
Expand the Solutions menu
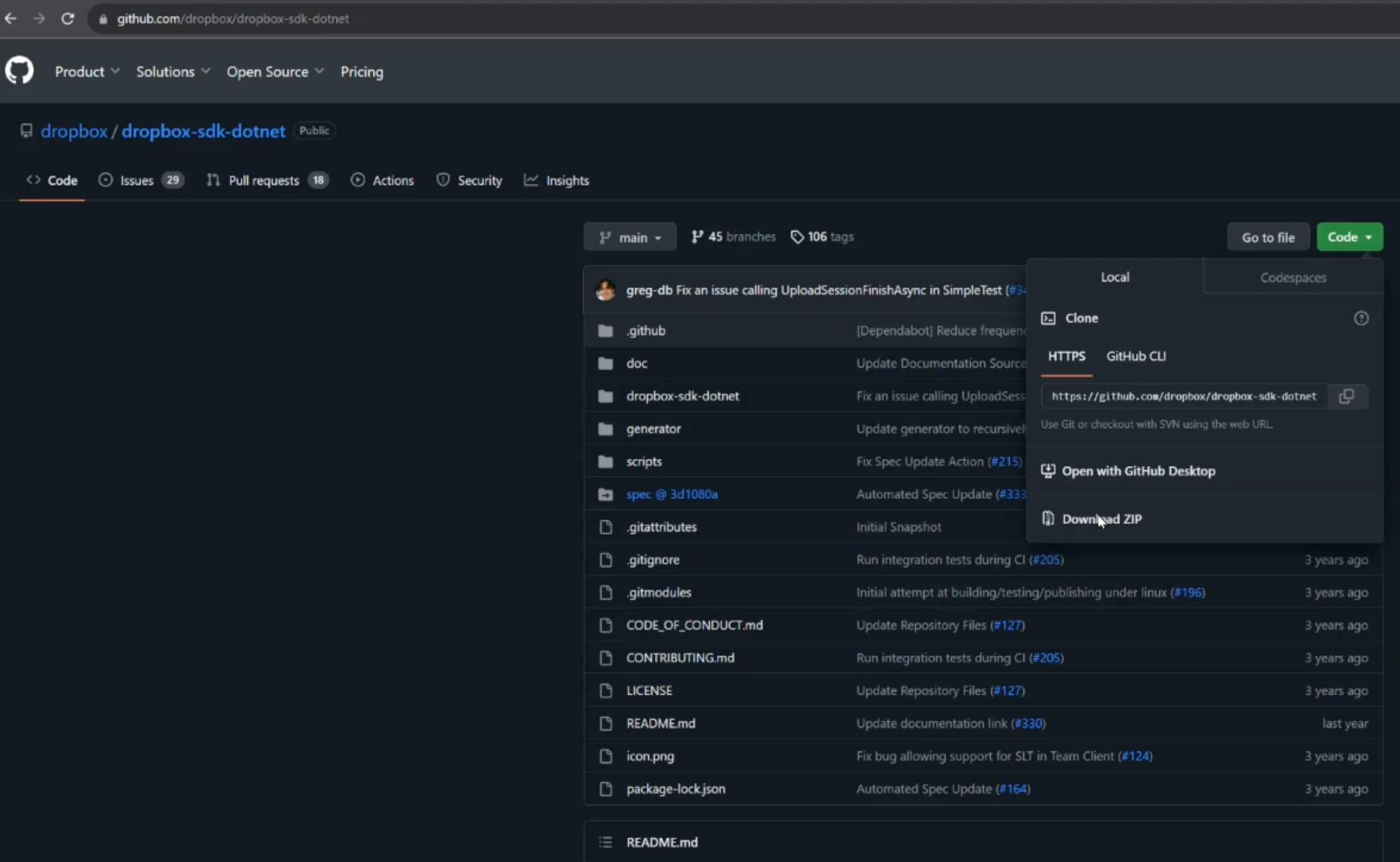(173, 71)
